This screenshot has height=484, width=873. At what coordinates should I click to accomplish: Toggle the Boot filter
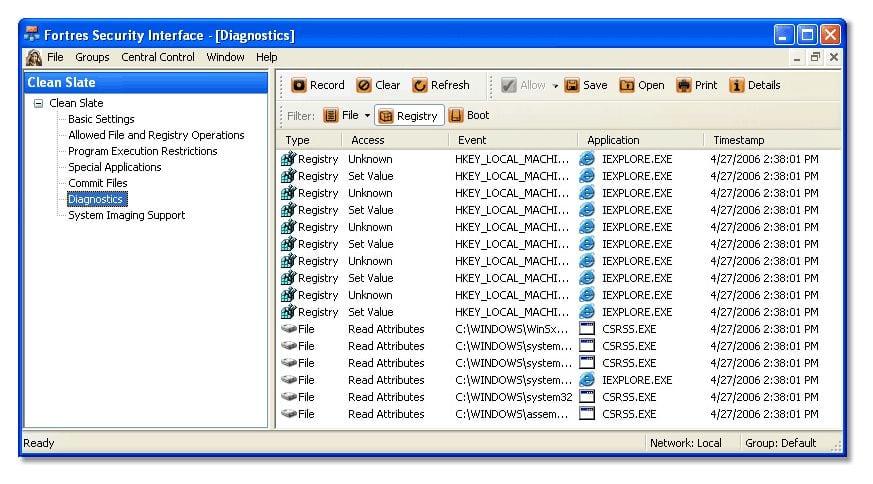(469, 115)
